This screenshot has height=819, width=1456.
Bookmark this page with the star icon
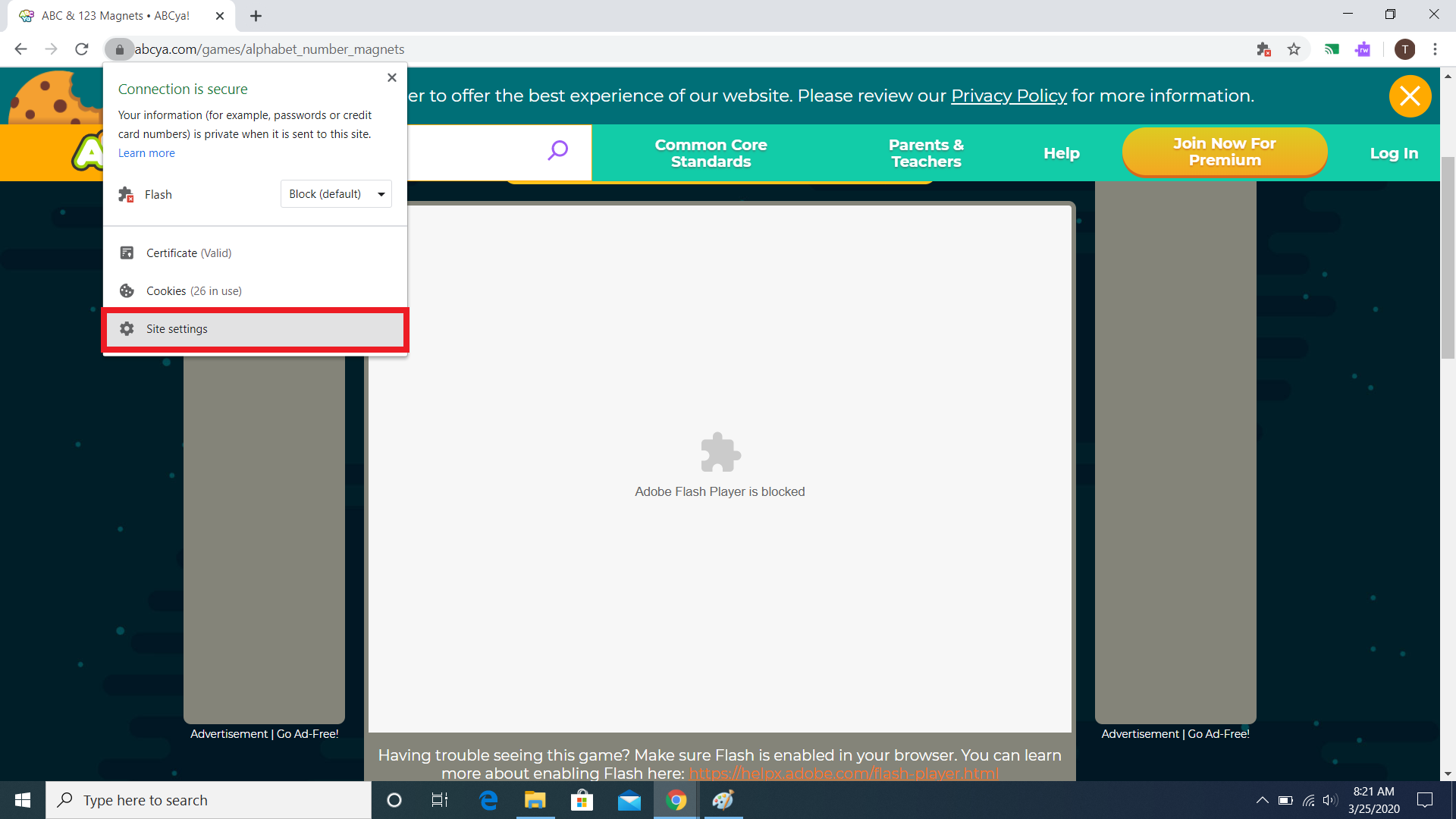pos(1294,49)
